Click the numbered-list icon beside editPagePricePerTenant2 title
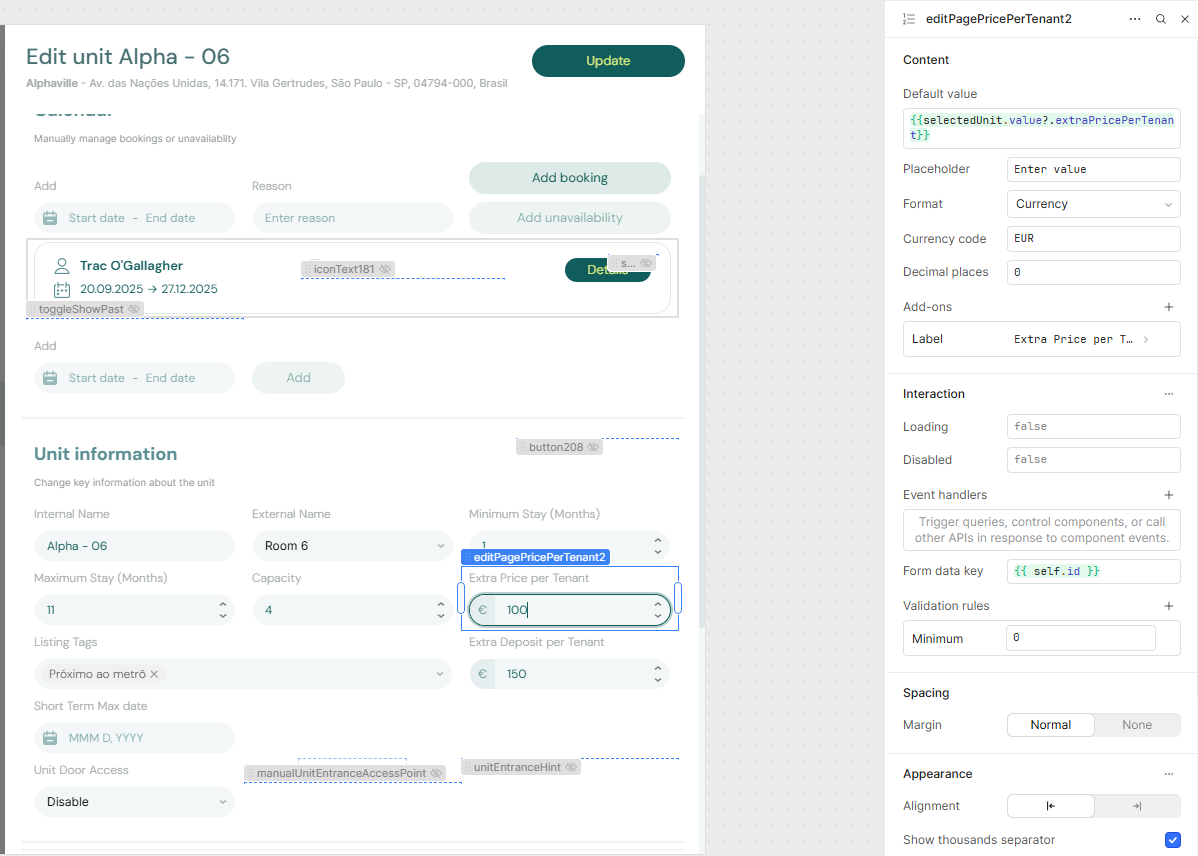Screen dimensions: 1198x856 pyautogui.click(x=908, y=18)
